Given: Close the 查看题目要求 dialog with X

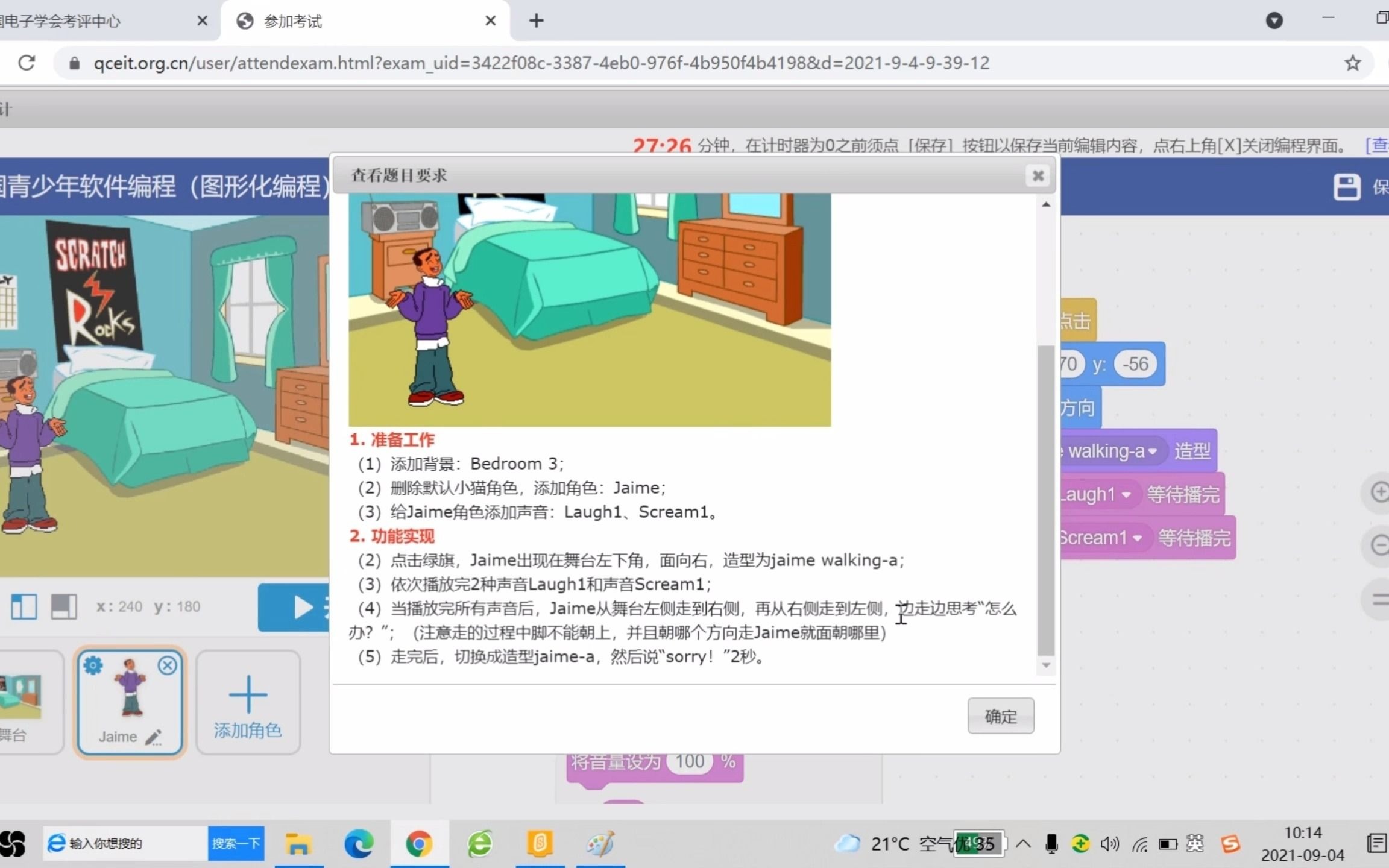Looking at the screenshot, I should 1038,175.
